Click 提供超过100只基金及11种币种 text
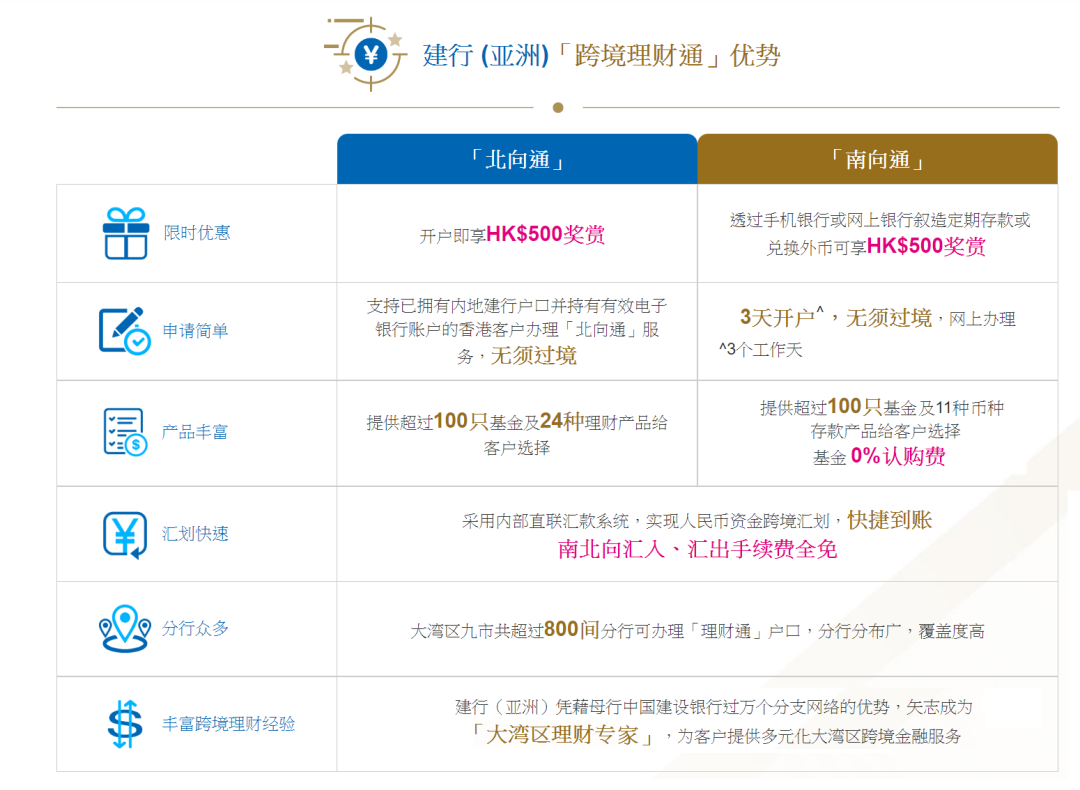The height and width of the screenshot is (790, 1080). coord(882,407)
